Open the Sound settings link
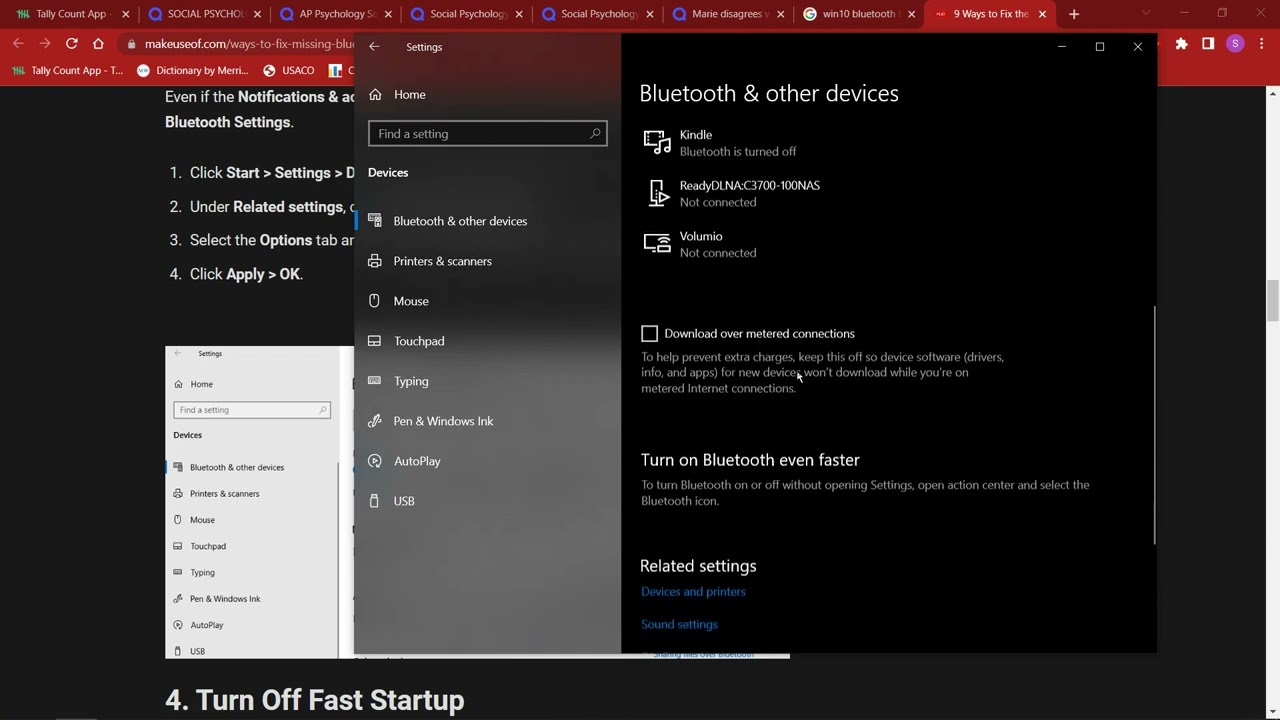Screen dimensions: 1280x720 coord(679,624)
